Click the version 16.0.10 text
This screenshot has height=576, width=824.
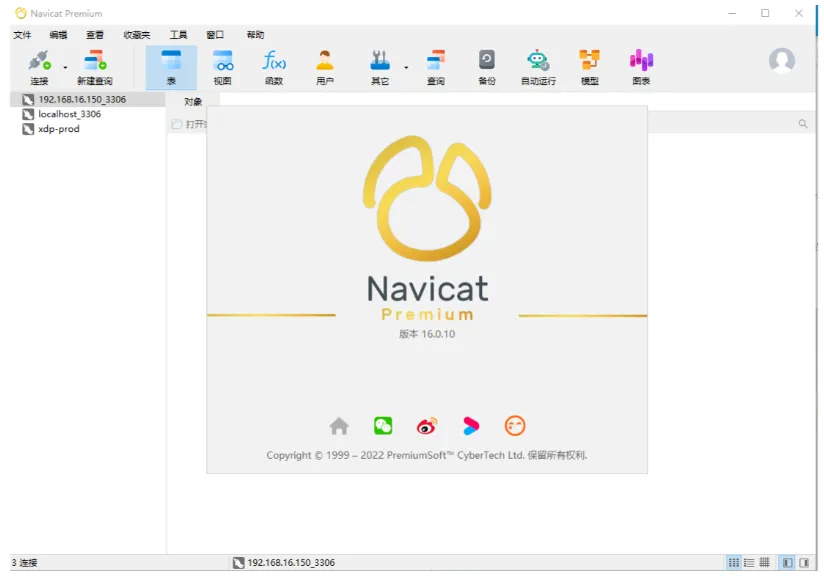pos(427,334)
